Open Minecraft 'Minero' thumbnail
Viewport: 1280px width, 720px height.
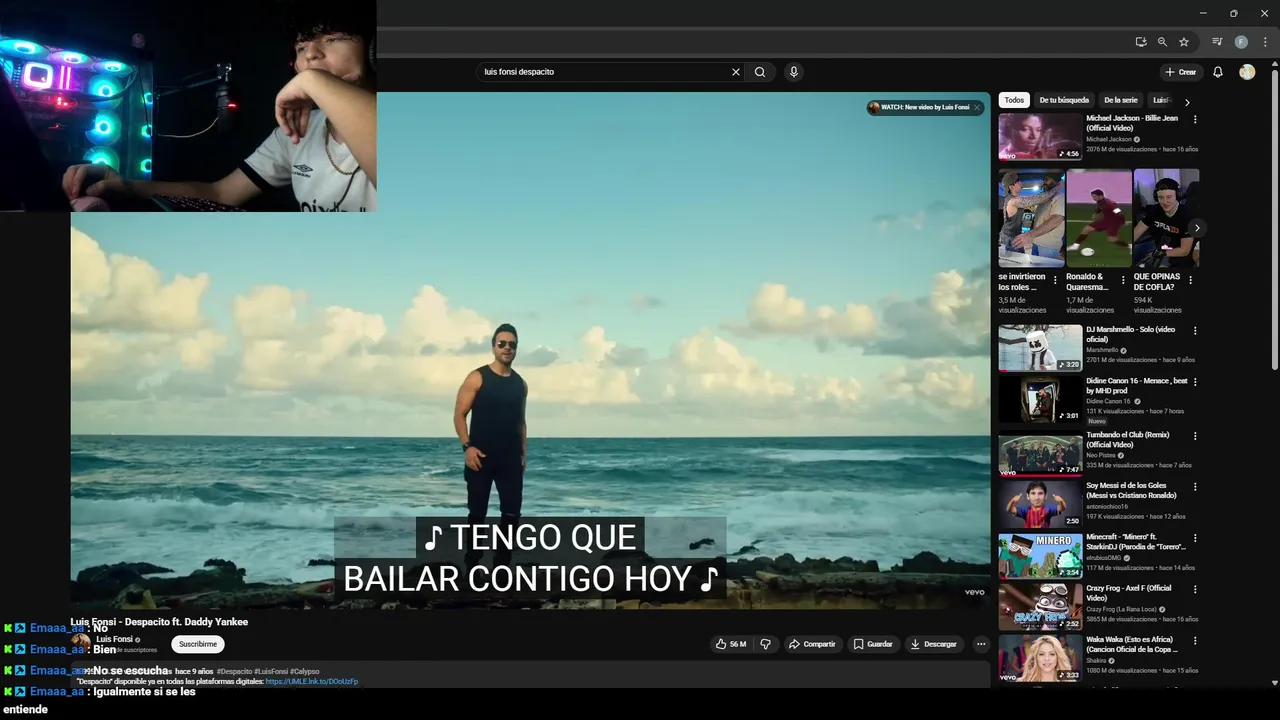(x=1040, y=555)
